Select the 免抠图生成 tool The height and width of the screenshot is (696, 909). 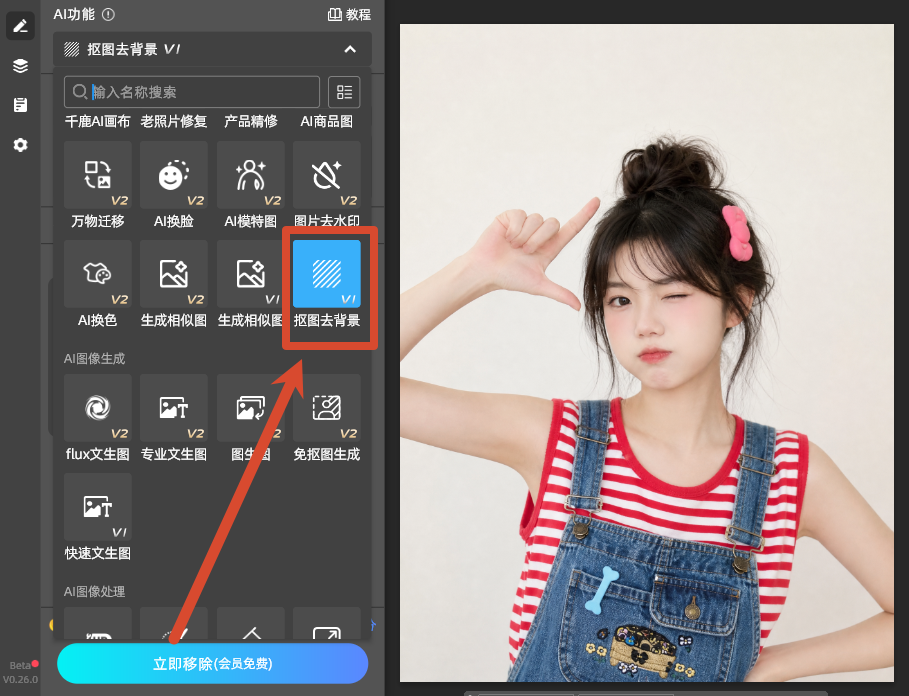[327, 408]
